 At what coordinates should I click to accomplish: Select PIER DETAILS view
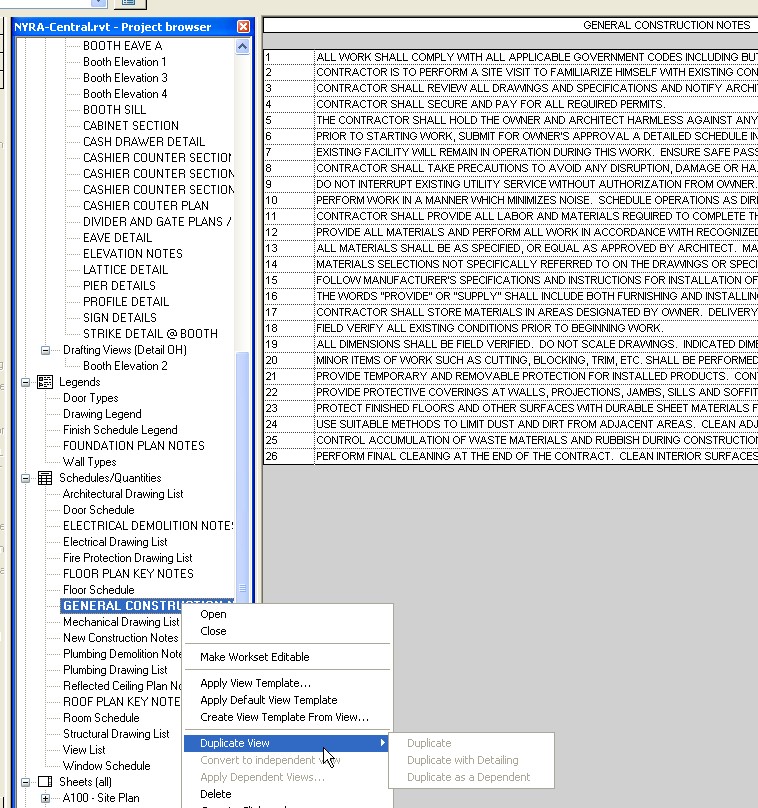119,285
